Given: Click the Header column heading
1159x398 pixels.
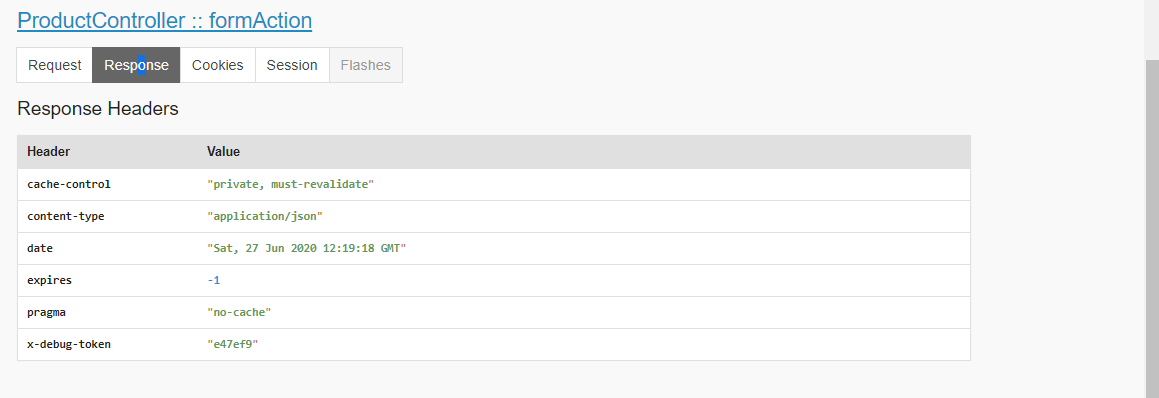Looking at the screenshot, I should pyautogui.click(x=49, y=152).
